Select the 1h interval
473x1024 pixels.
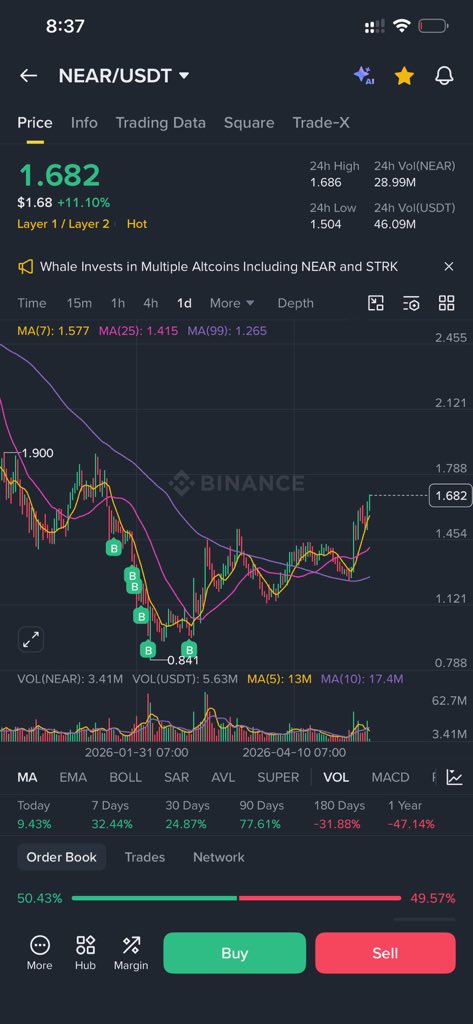click(x=118, y=303)
